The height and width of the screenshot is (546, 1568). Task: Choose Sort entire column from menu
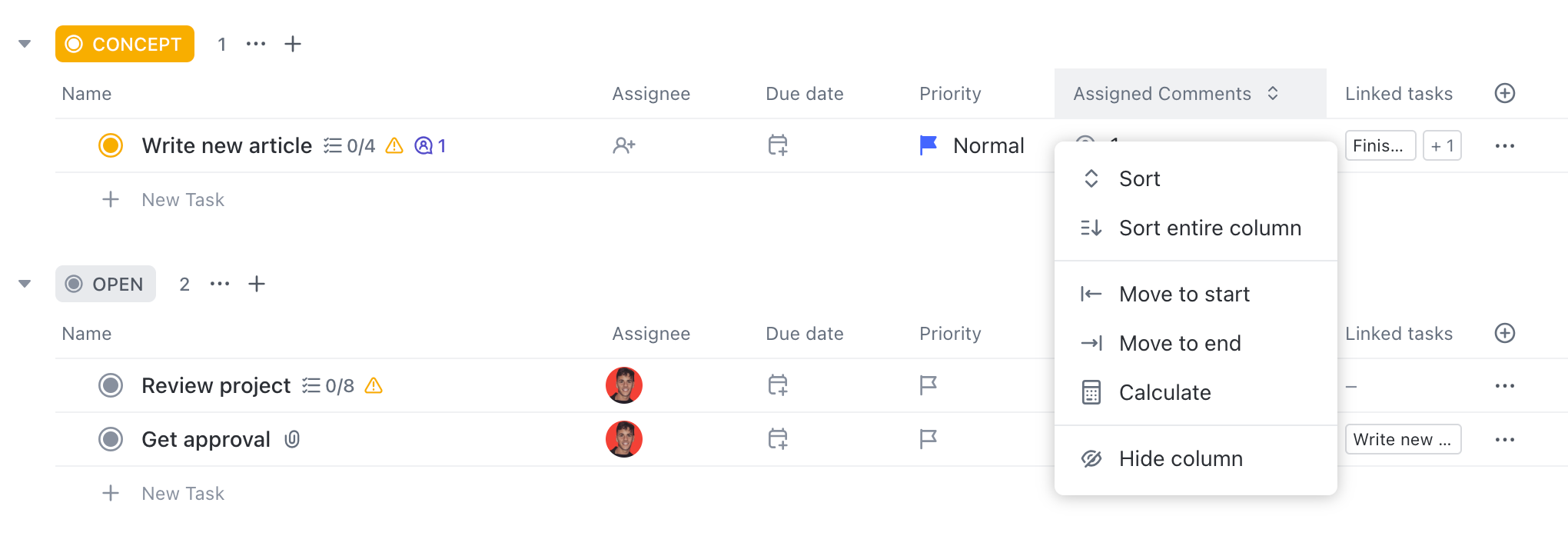tap(1209, 228)
